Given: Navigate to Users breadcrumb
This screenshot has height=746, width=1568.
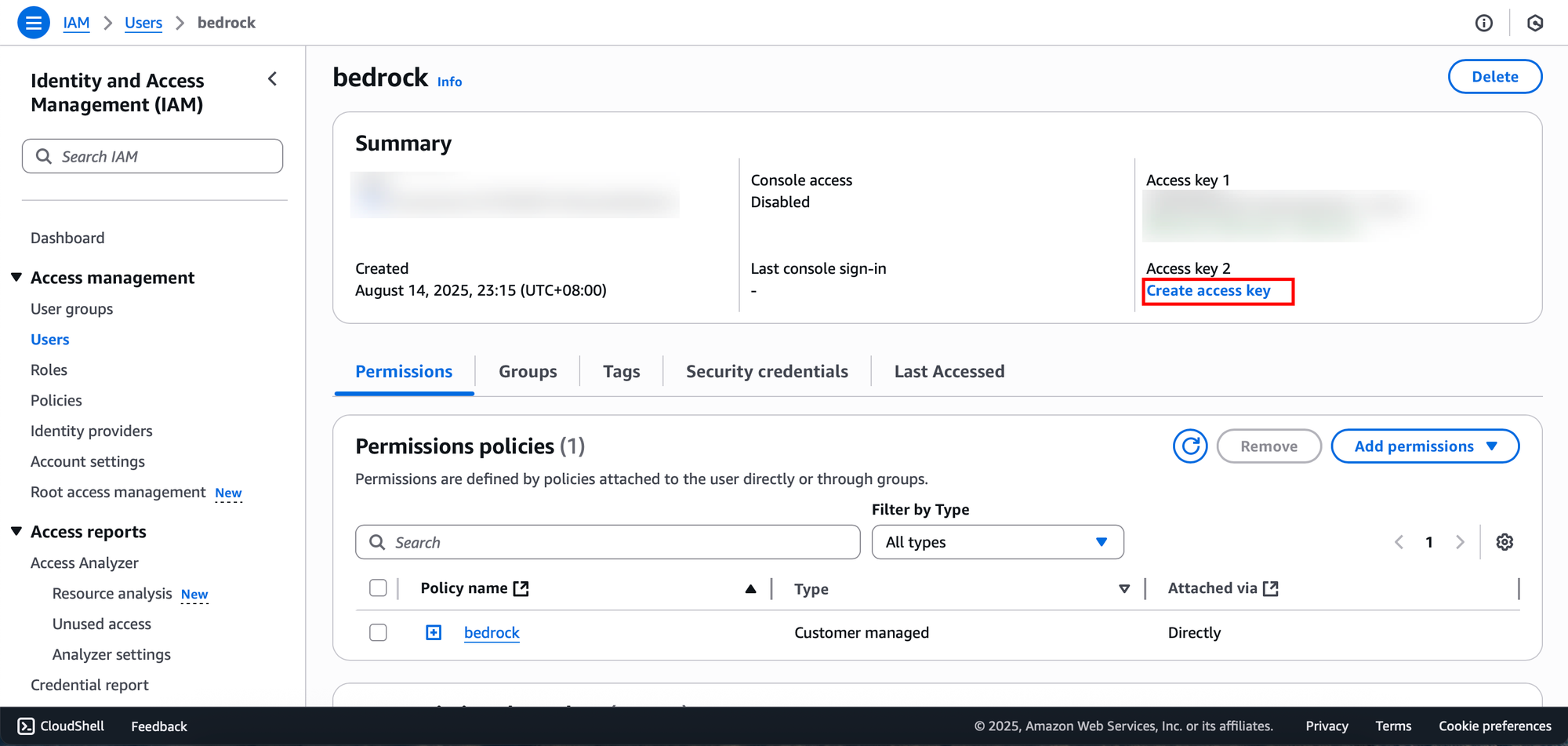Looking at the screenshot, I should point(143,23).
